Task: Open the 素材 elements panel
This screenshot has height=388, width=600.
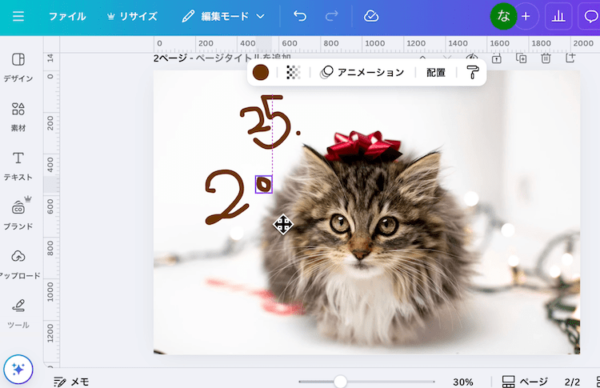Action: [x=18, y=117]
